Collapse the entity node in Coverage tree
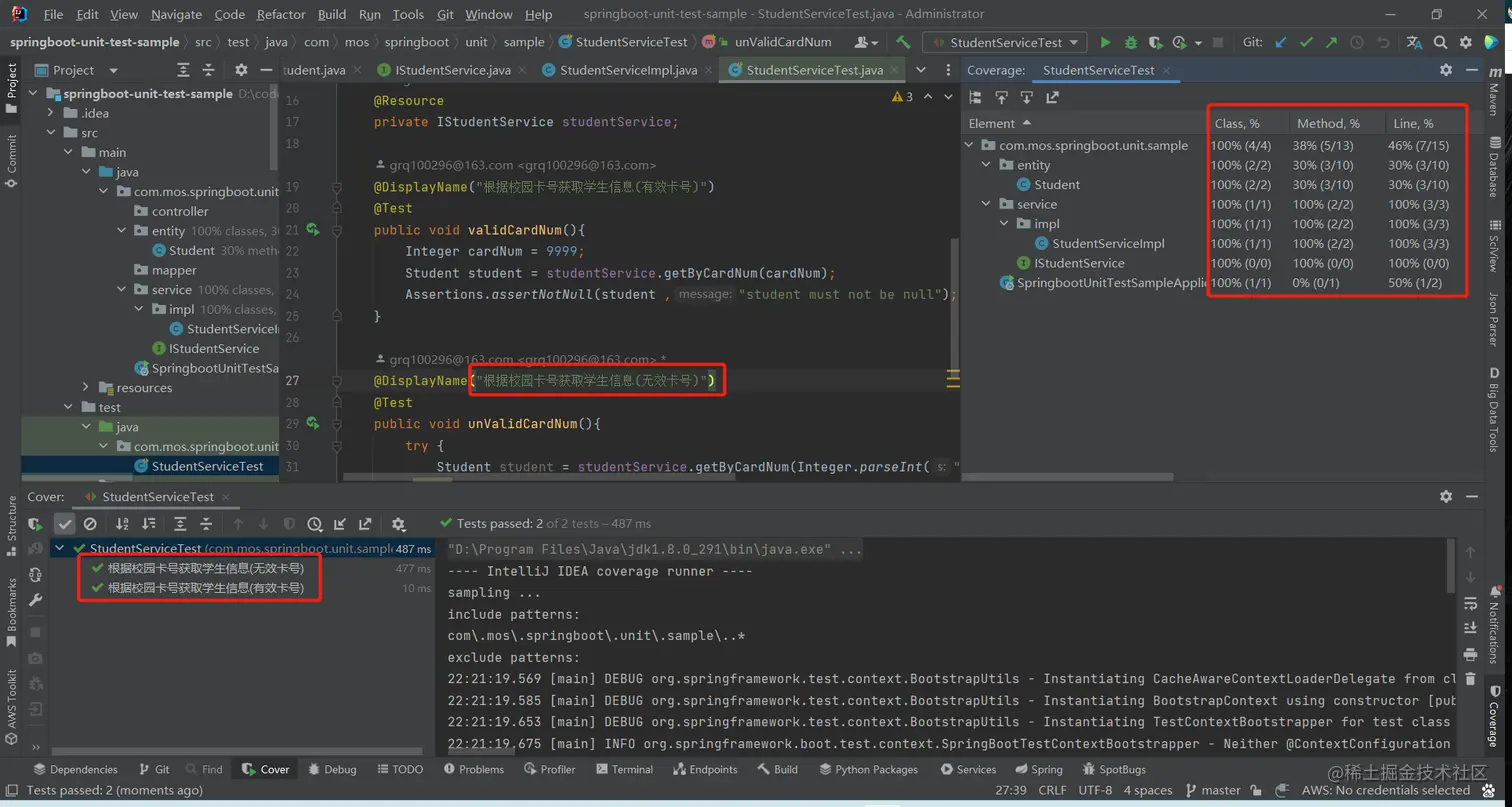Viewport: 1512px width, 807px height. click(x=986, y=165)
